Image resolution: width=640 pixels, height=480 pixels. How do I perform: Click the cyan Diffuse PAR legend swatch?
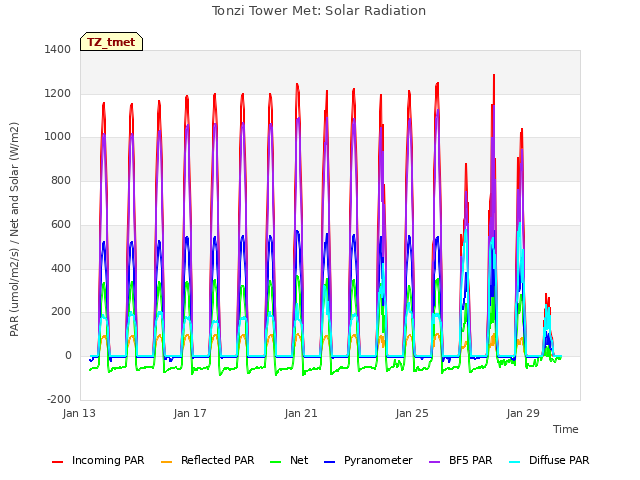(x=515, y=462)
